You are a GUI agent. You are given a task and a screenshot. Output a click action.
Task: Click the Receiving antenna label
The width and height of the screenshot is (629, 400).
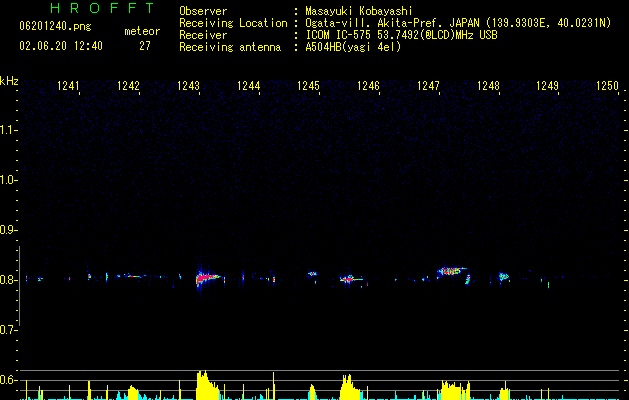click(x=230, y=47)
